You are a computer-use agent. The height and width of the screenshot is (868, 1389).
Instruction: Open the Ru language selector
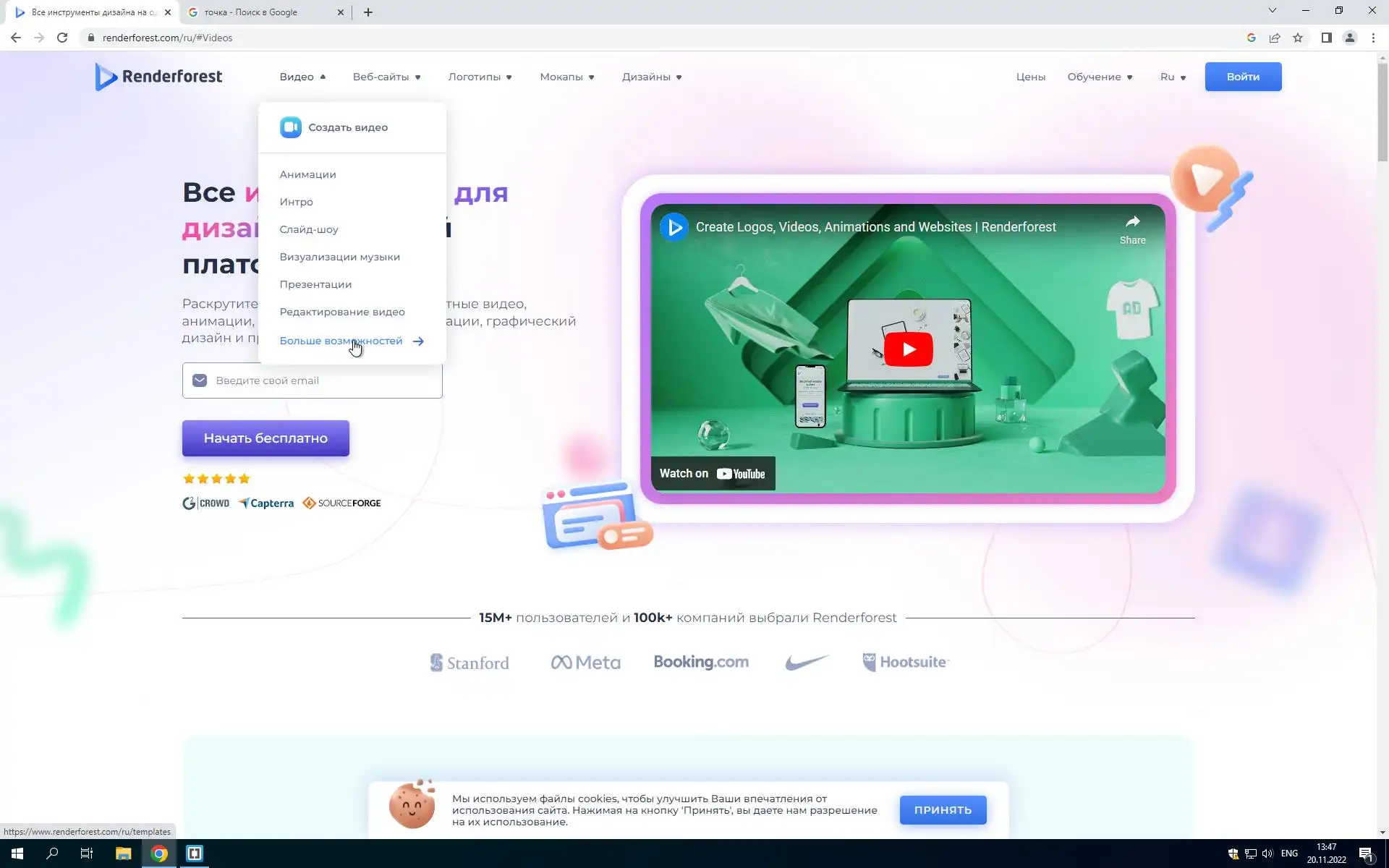point(1173,77)
